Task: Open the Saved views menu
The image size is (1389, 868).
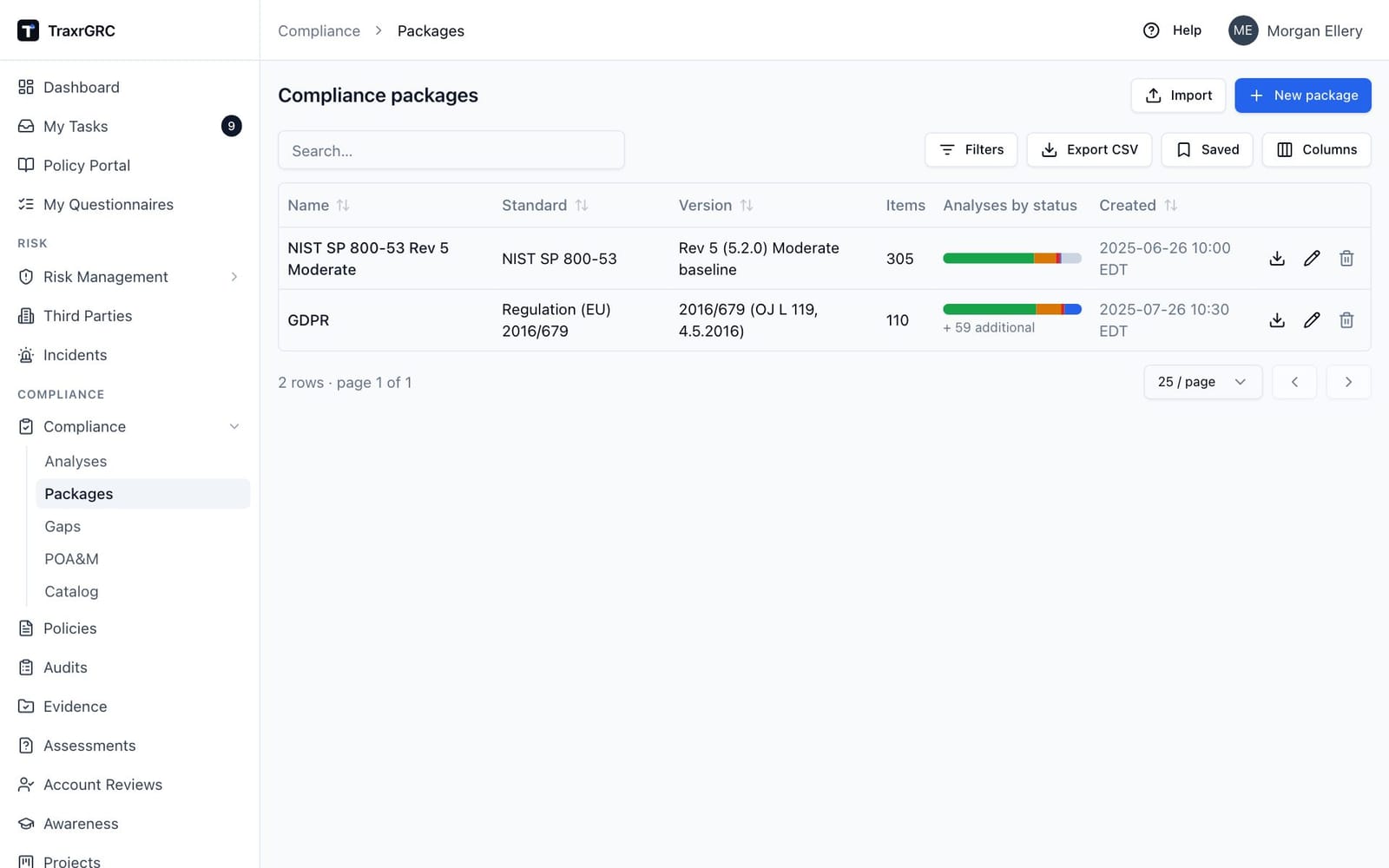Action: [x=1207, y=149]
